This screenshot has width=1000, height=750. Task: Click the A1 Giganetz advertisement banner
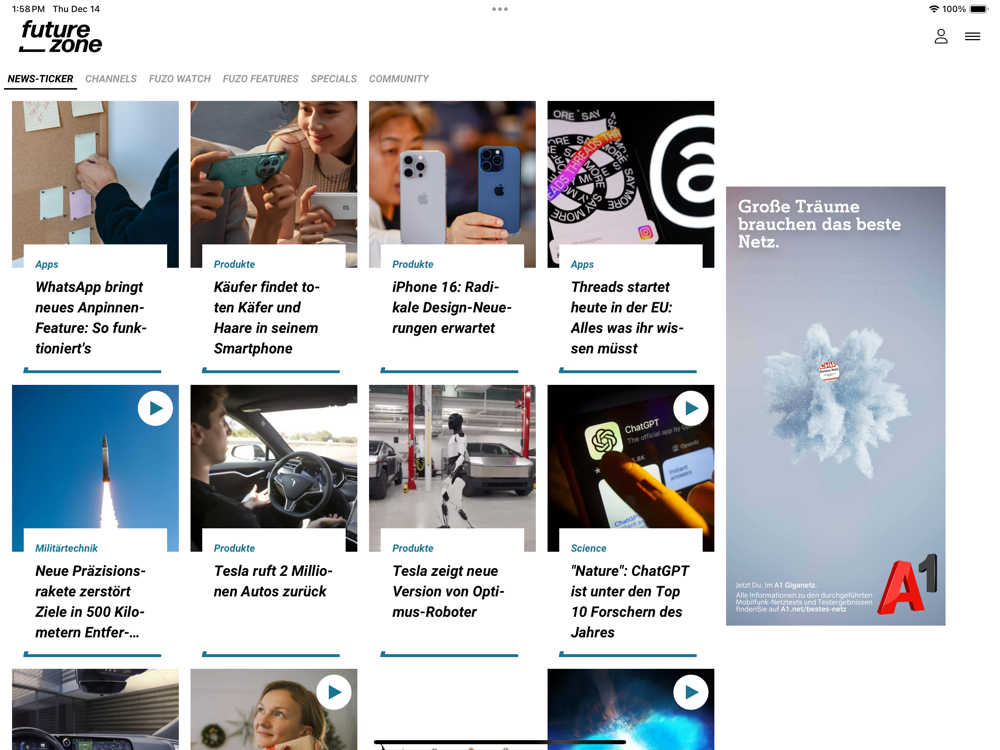pyautogui.click(x=835, y=406)
